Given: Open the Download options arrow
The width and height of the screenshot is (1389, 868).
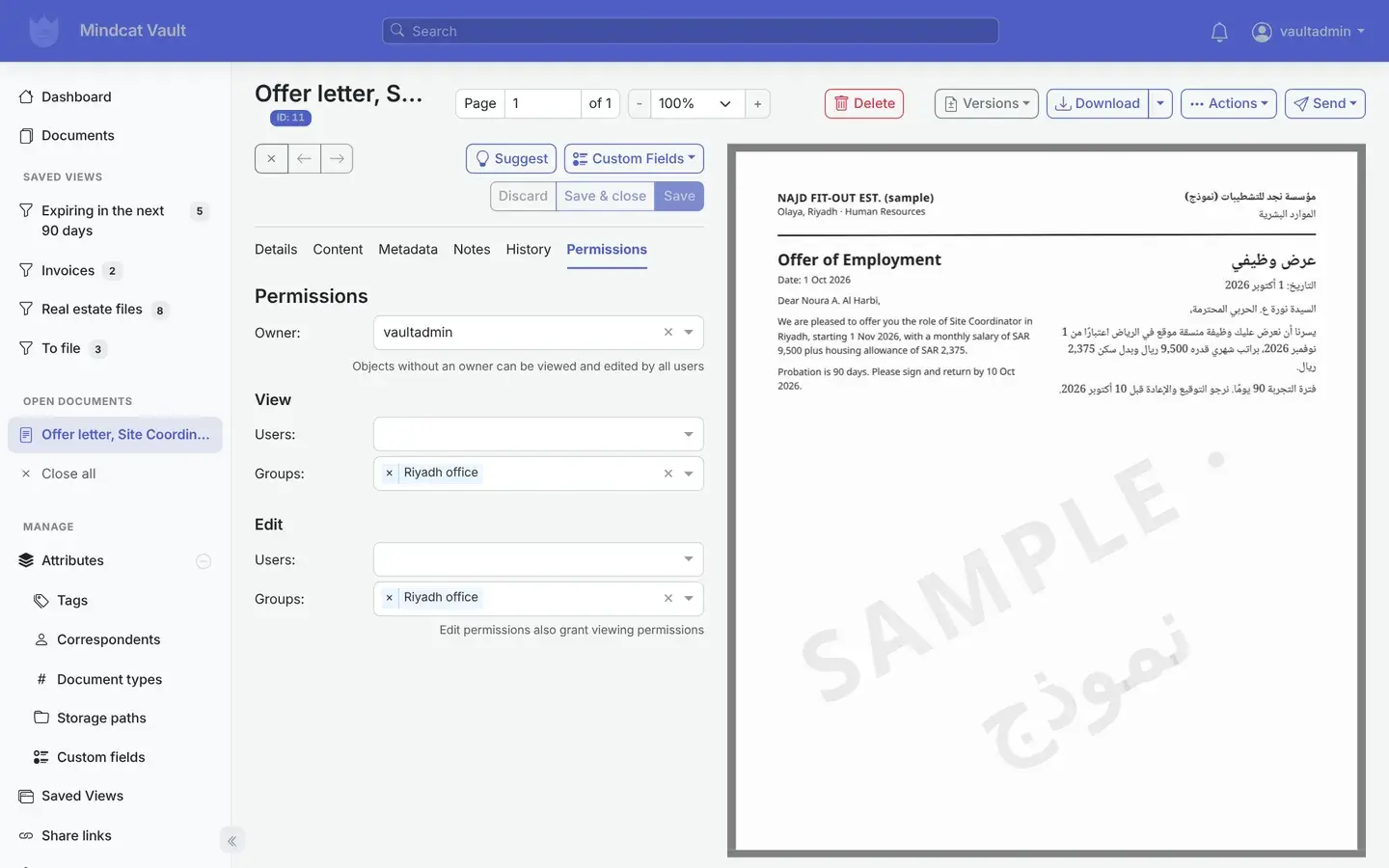Looking at the screenshot, I should [1160, 103].
